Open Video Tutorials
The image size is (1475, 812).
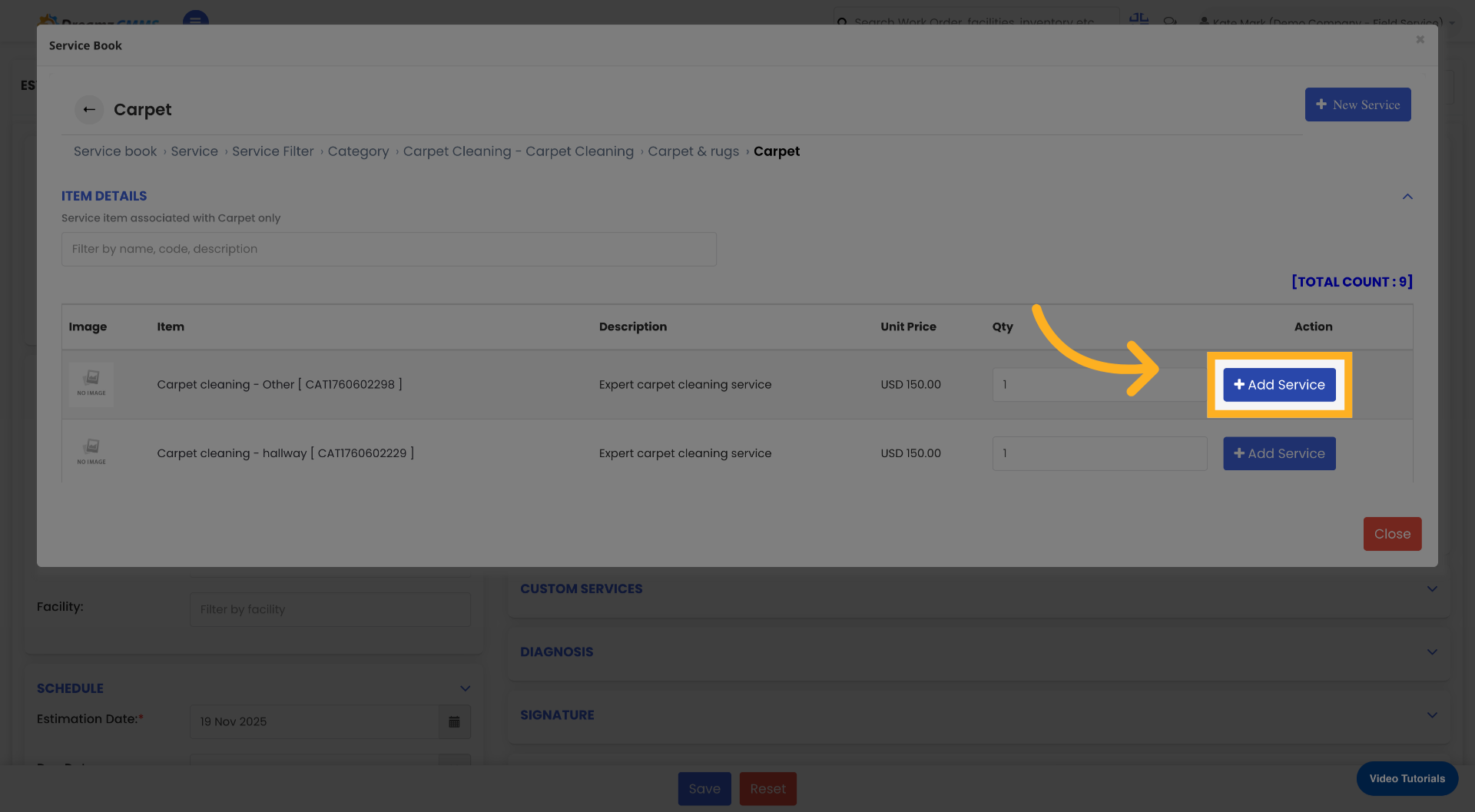point(1407,778)
